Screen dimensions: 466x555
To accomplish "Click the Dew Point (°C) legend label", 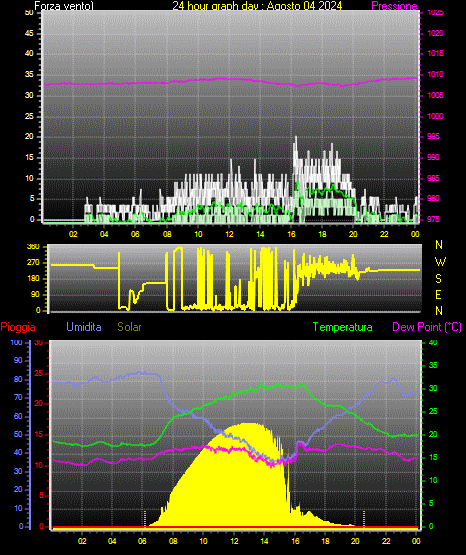I will click(x=427, y=327).
